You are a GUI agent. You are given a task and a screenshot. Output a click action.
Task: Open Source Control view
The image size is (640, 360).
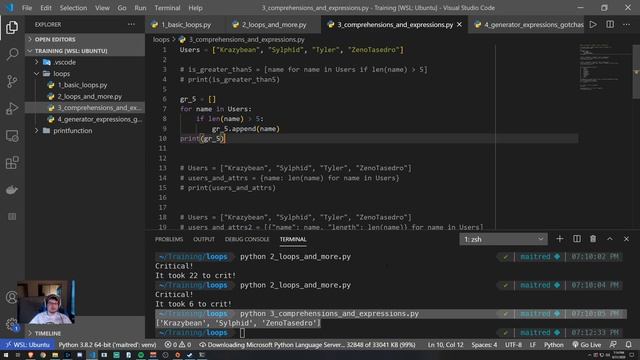click(x=12, y=81)
